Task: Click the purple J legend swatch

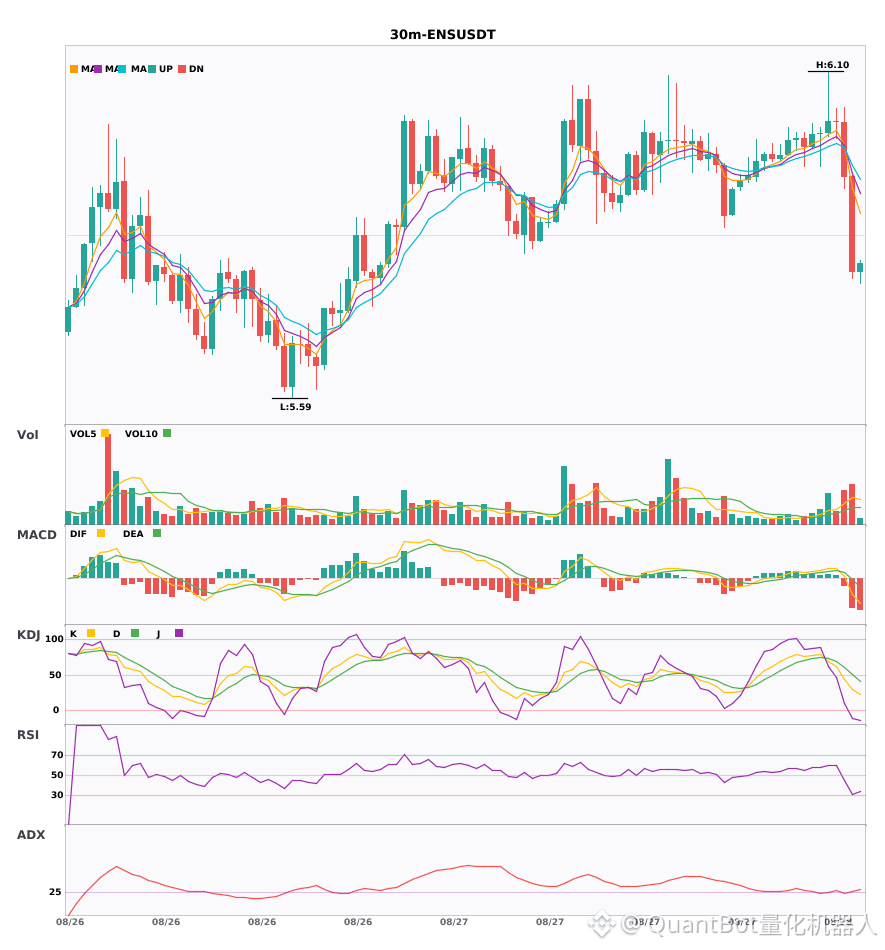Action: (x=179, y=633)
